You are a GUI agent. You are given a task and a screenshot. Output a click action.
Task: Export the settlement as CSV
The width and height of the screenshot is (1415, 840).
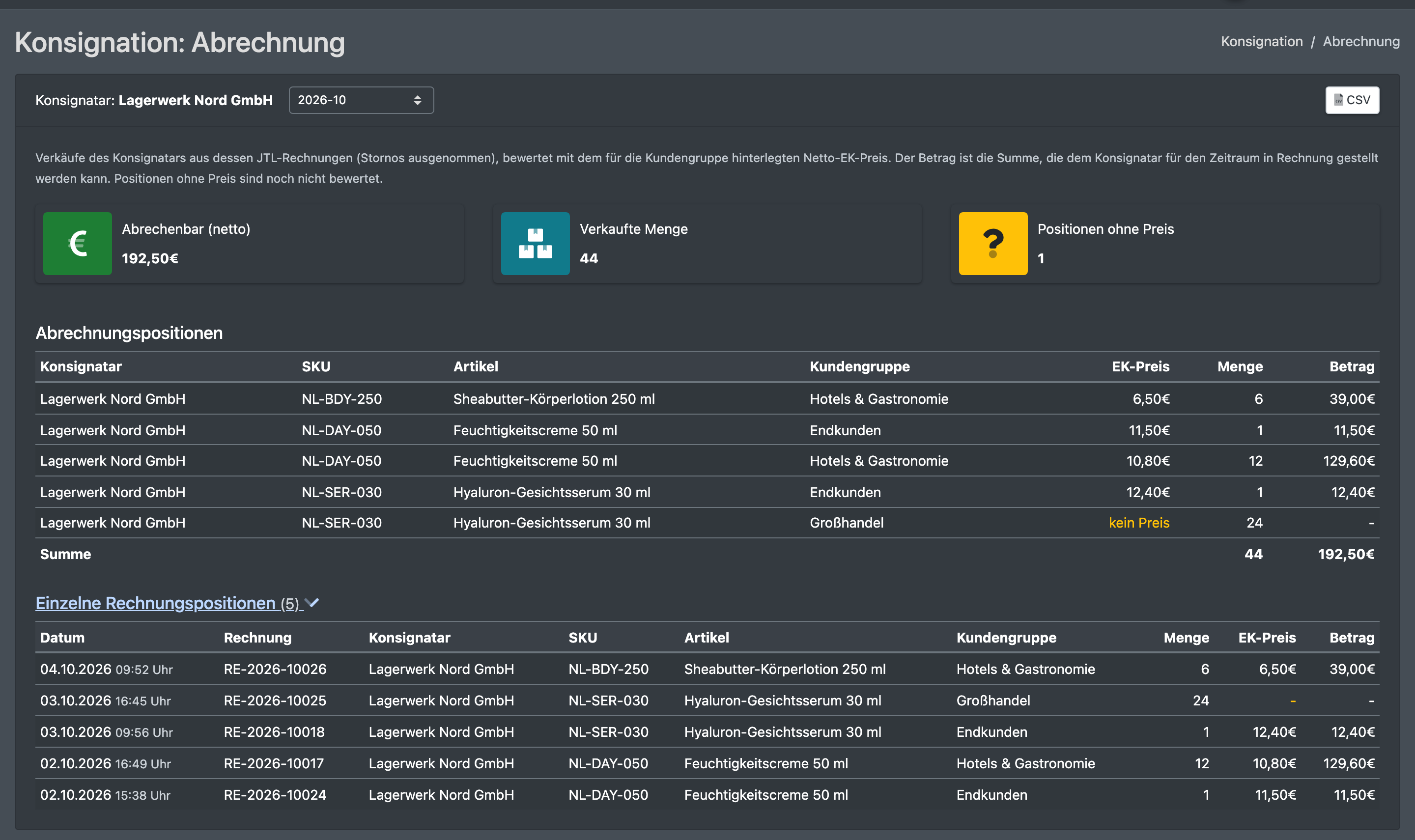pos(1352,100)
